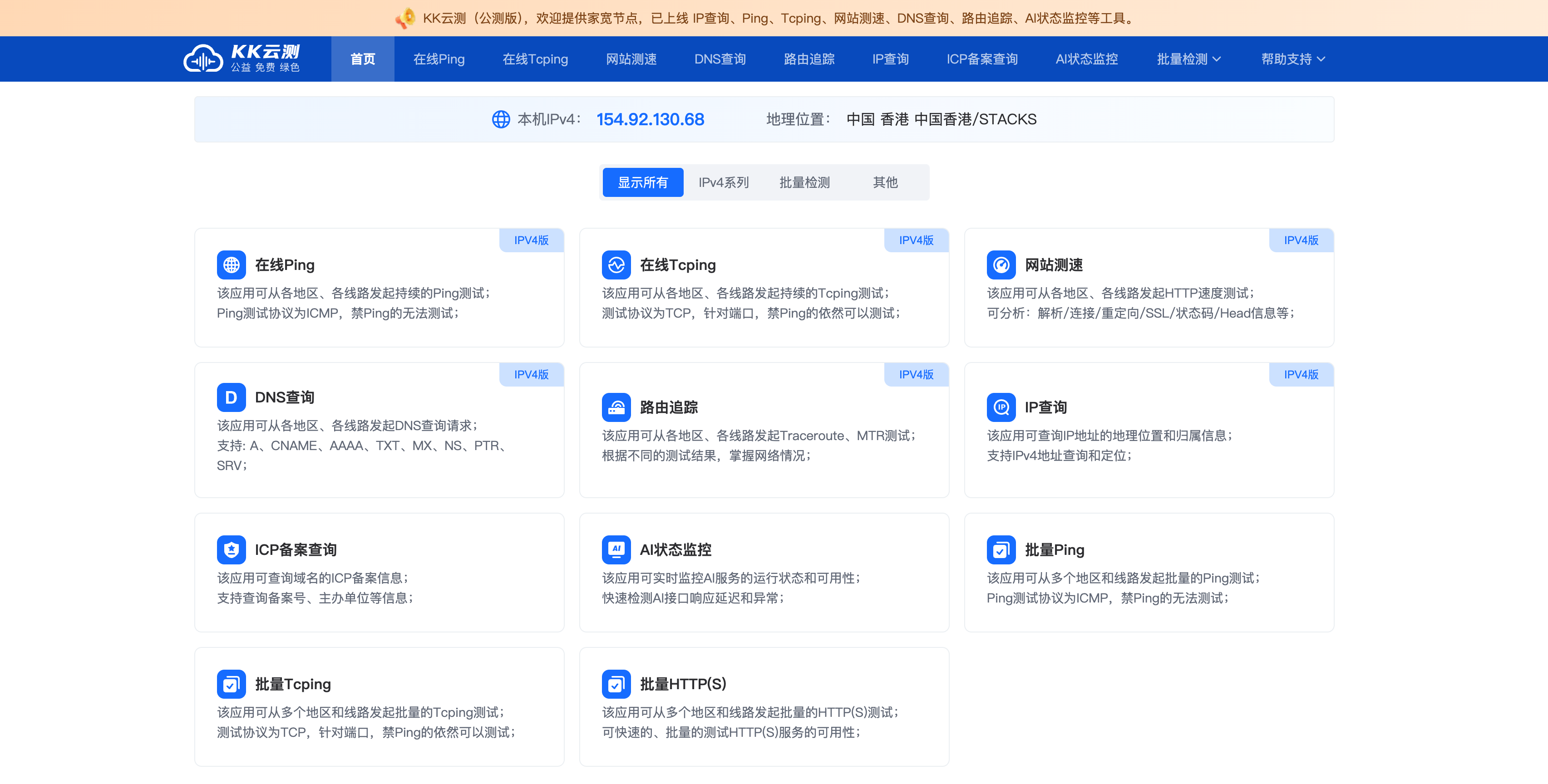This screenshot has width=1548, height=784.
Task: Click the 网站测速 speedometer icon
Action: coord(1001,265)
